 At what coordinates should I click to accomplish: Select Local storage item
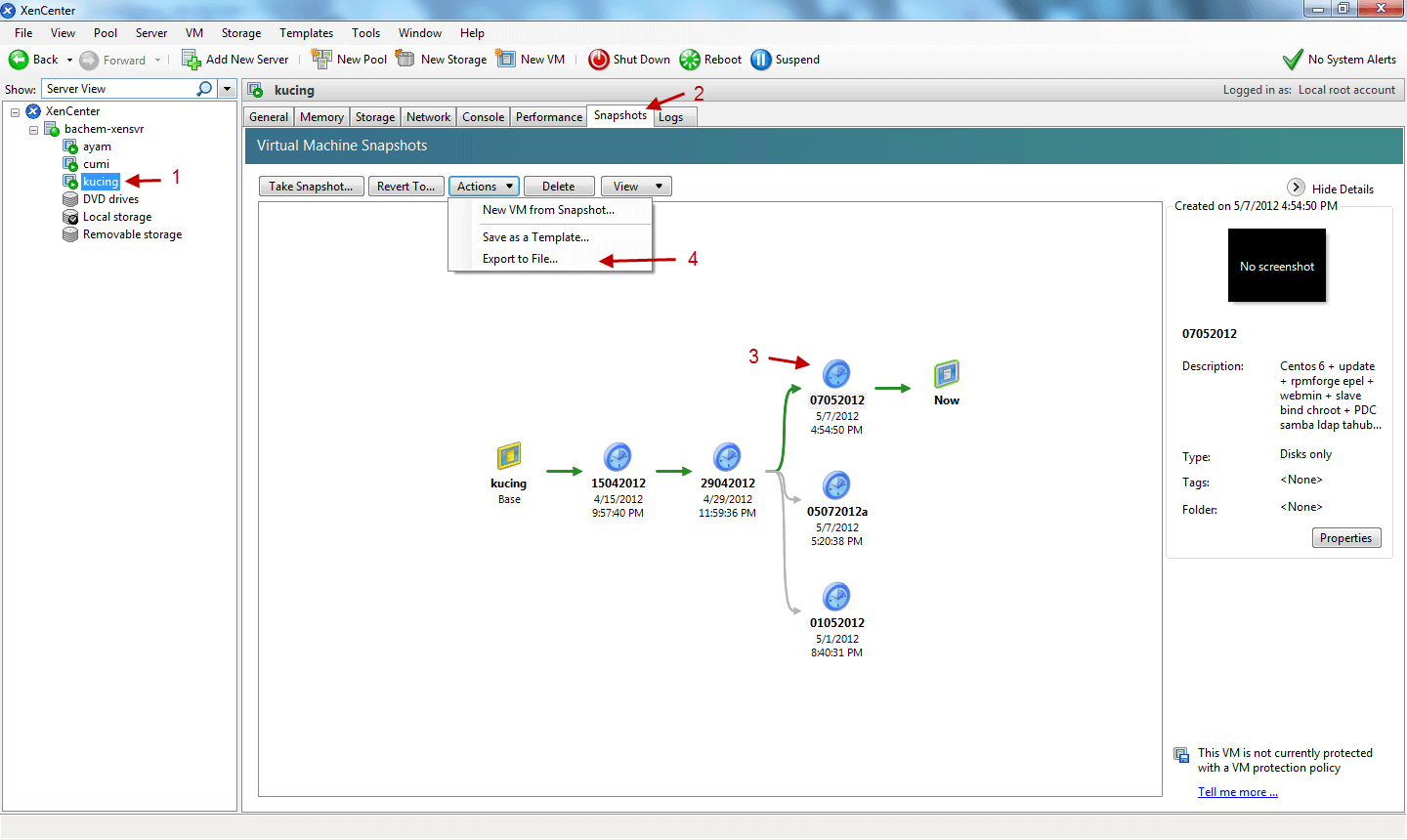point(117,217)
